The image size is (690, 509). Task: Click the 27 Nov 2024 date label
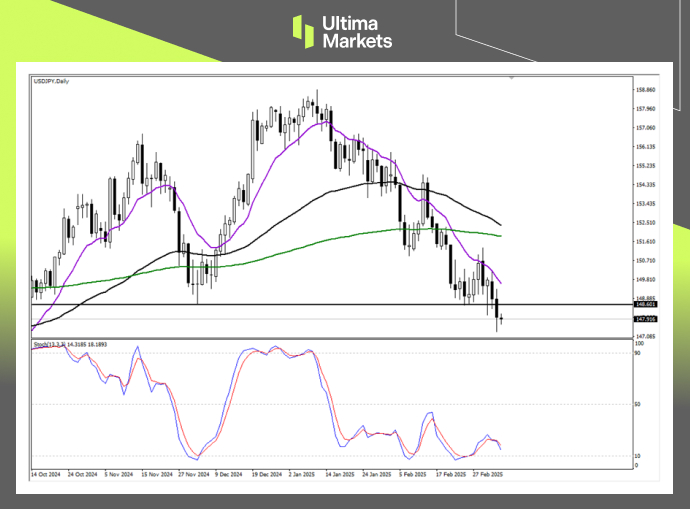193,474
